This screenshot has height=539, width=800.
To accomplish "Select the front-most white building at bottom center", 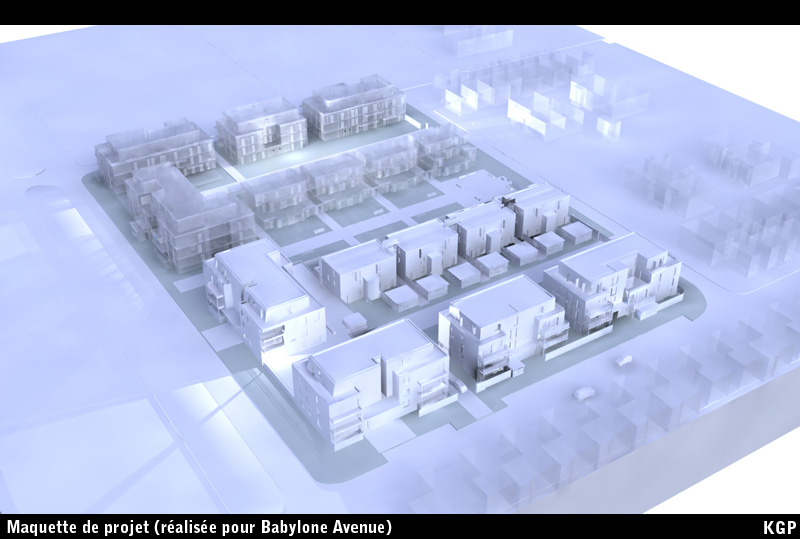I will point(368,382).
